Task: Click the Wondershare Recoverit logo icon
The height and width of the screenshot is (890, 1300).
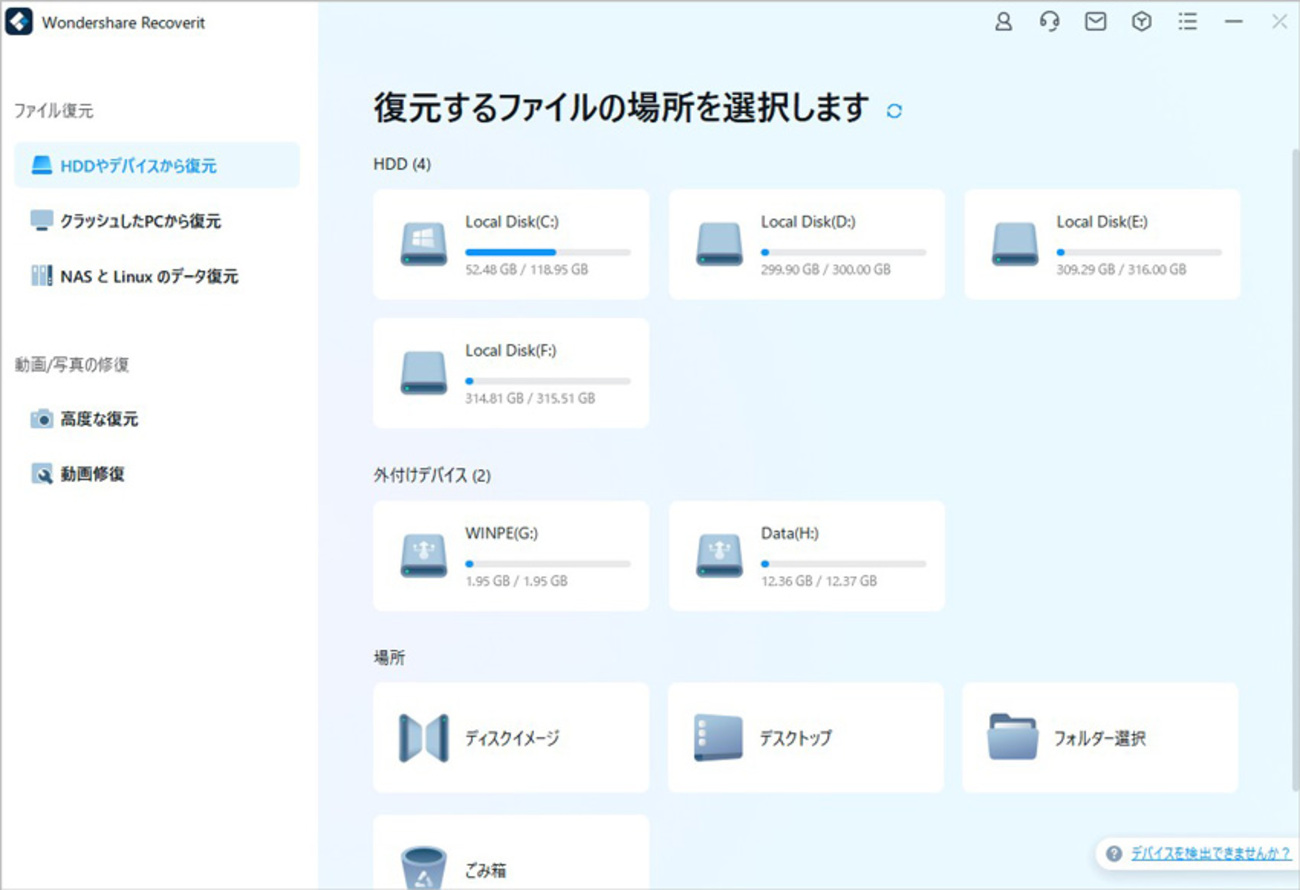Action: (x=19, y=22)
